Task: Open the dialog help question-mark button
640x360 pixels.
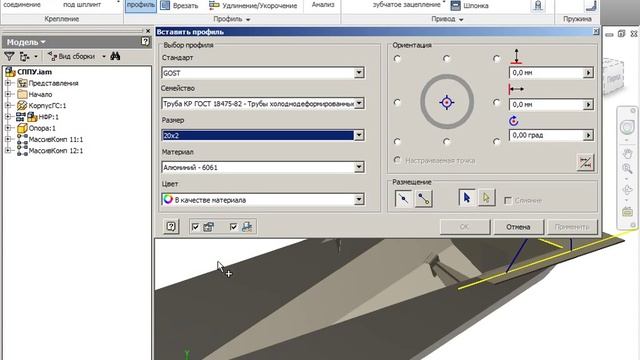Action: (x=171, y=226)
